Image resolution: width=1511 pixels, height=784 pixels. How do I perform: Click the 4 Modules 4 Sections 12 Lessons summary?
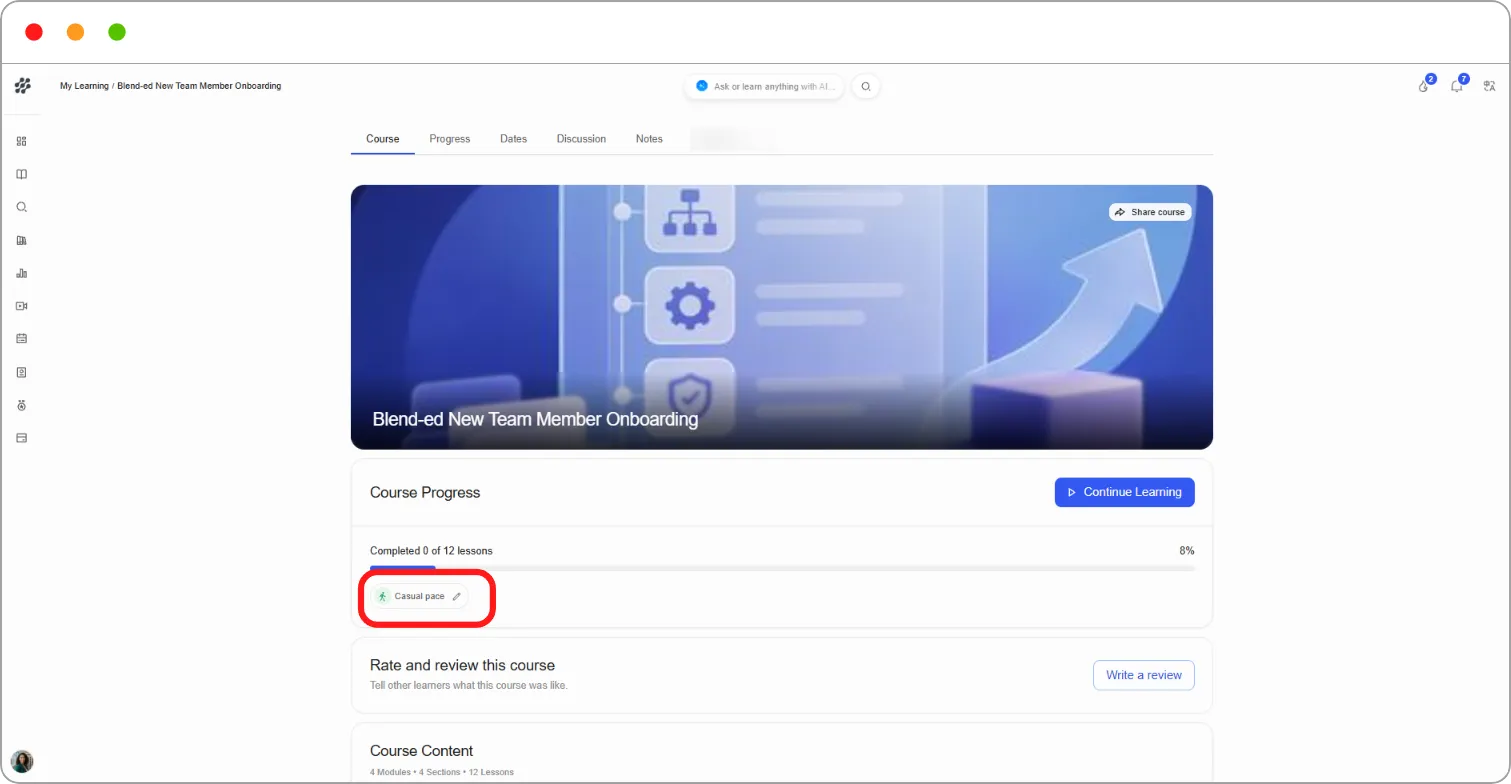coord(442,772)
